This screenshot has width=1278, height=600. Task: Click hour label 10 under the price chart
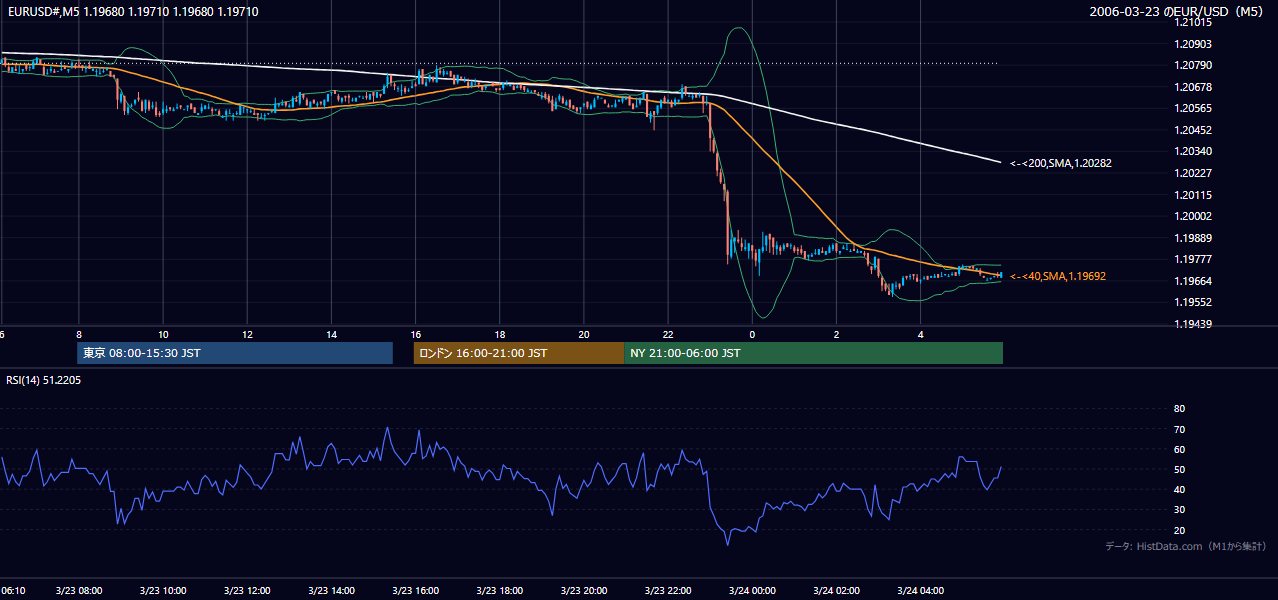(163, 335)
